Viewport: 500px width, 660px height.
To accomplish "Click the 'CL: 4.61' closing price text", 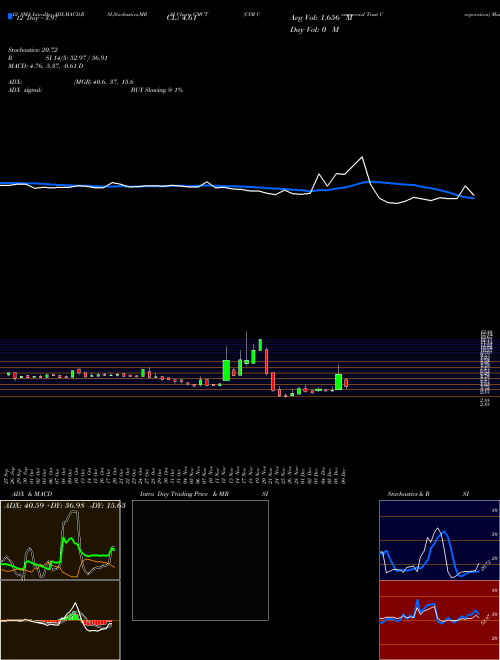I will pyautogui.click(x=182, y=19).
